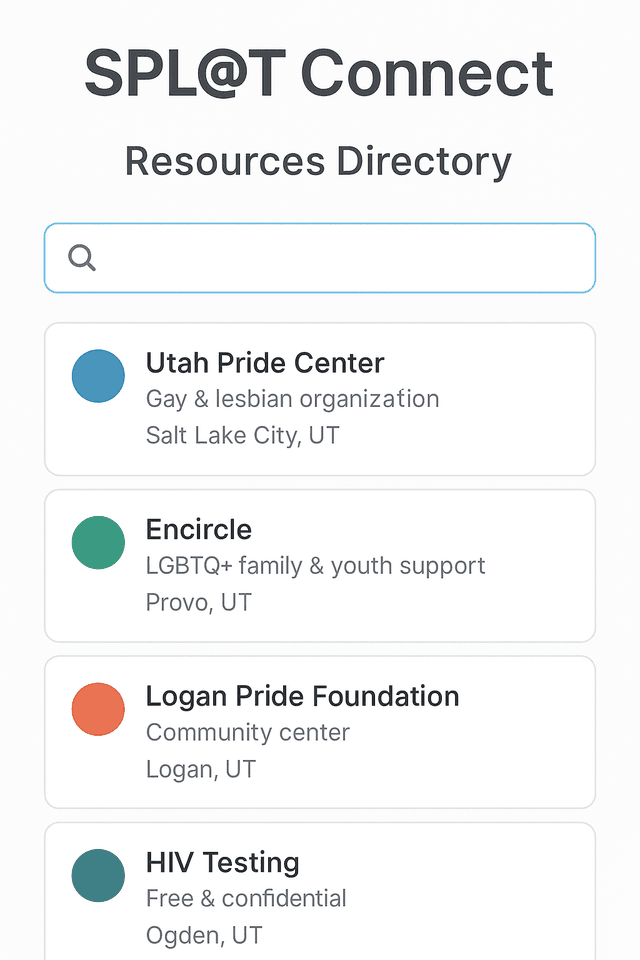Image resolution: width=640 pixels, height=960 pixels.
Task: Open the Utah Pride Center resource card
Action: [x=320, y=398]
